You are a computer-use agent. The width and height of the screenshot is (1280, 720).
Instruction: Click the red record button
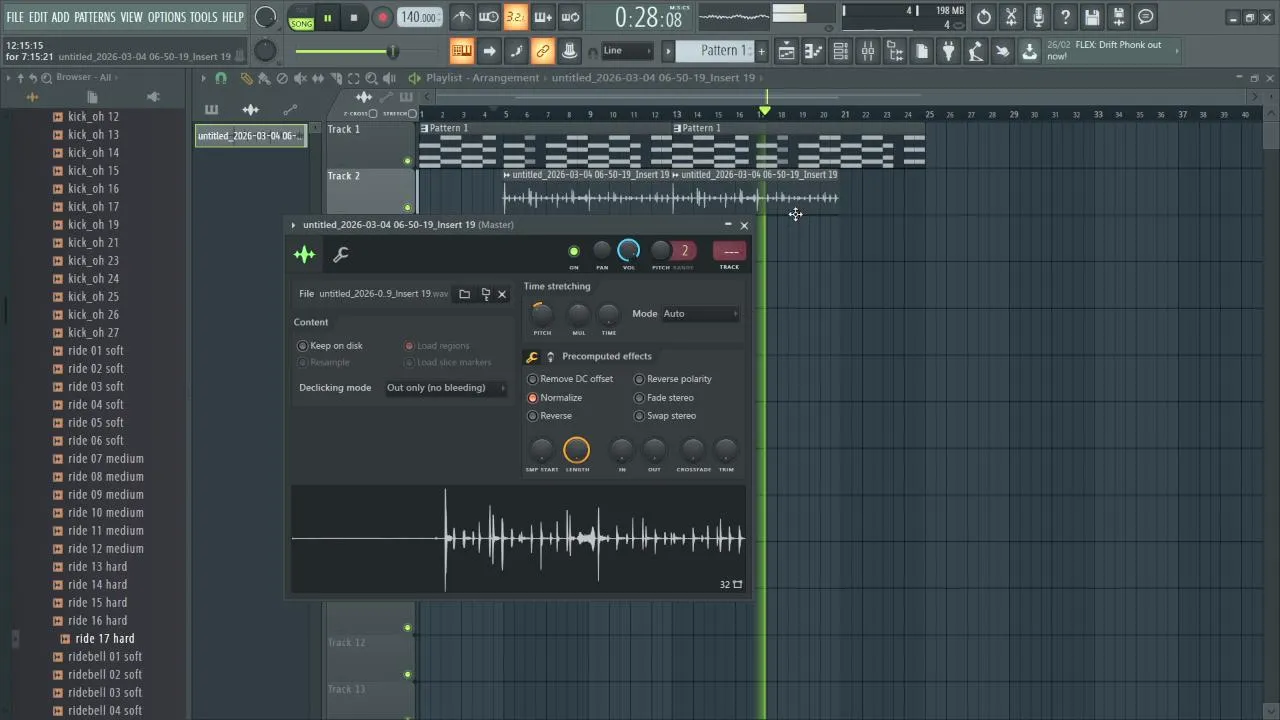click(x=382, y=17)
